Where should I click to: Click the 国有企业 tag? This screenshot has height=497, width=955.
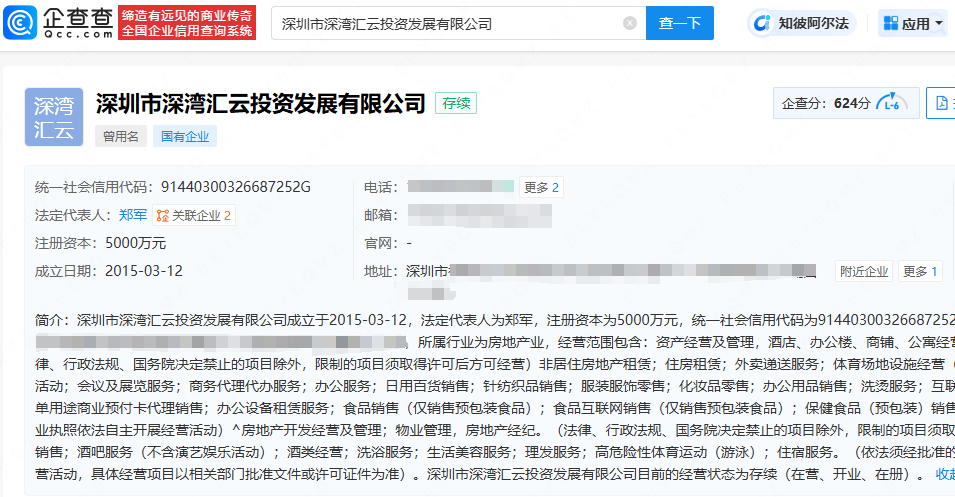tap(186, 136)
